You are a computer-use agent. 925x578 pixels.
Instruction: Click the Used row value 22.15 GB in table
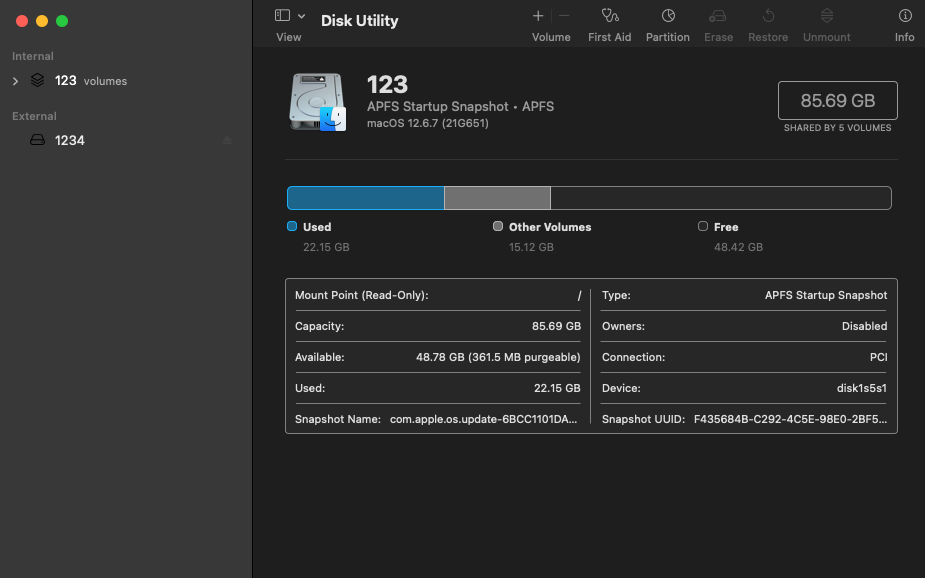[x=557, y=388]
